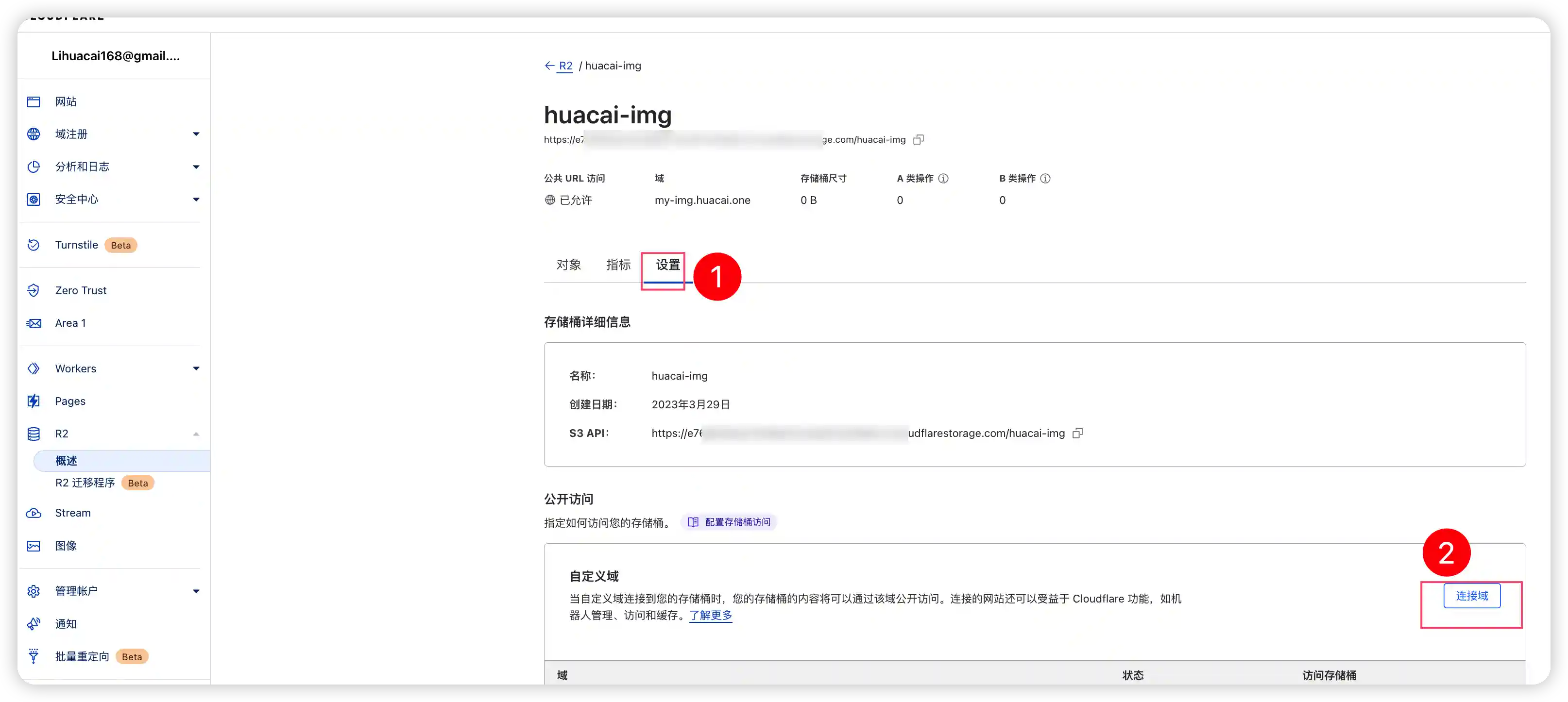Open the 通知 sidebar item
Image resolution: width=1568 pixels, height=702 pixels.
[x=65, y=623]
